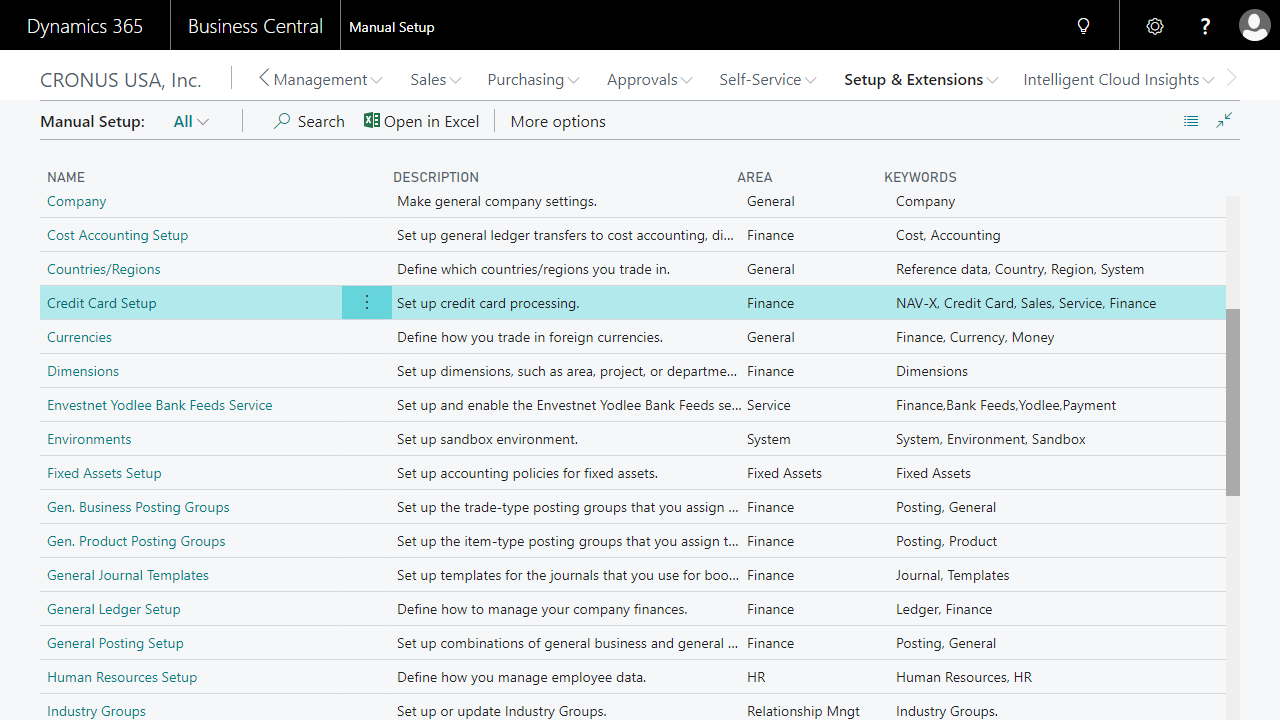This screenshot has height=720, width=1280.
Task: Select 'Make general company settings.' description
Action: [x=497, y=201]
